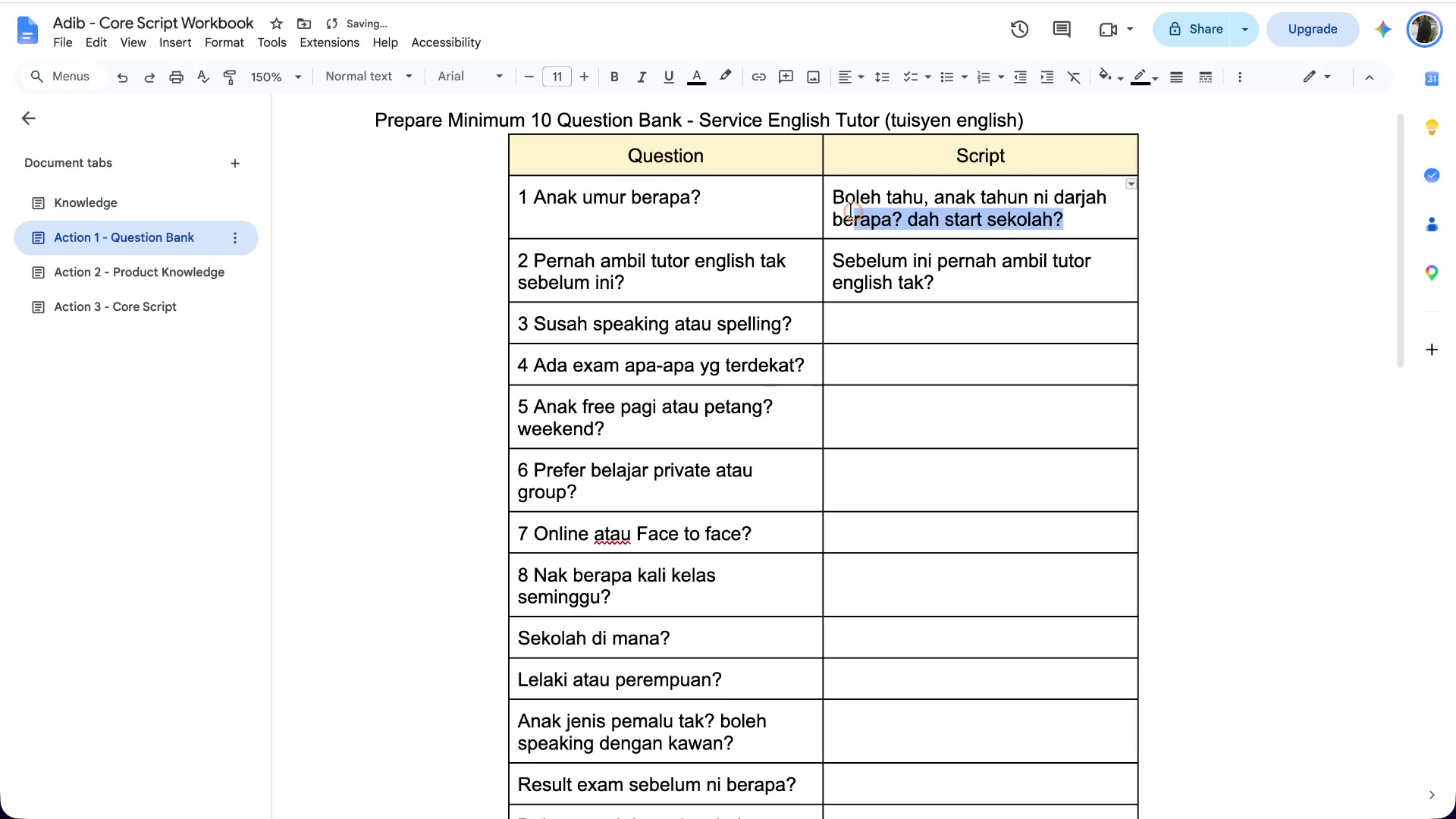
Task: Open the Normal text style dropdown
Action: coord(369,77)
